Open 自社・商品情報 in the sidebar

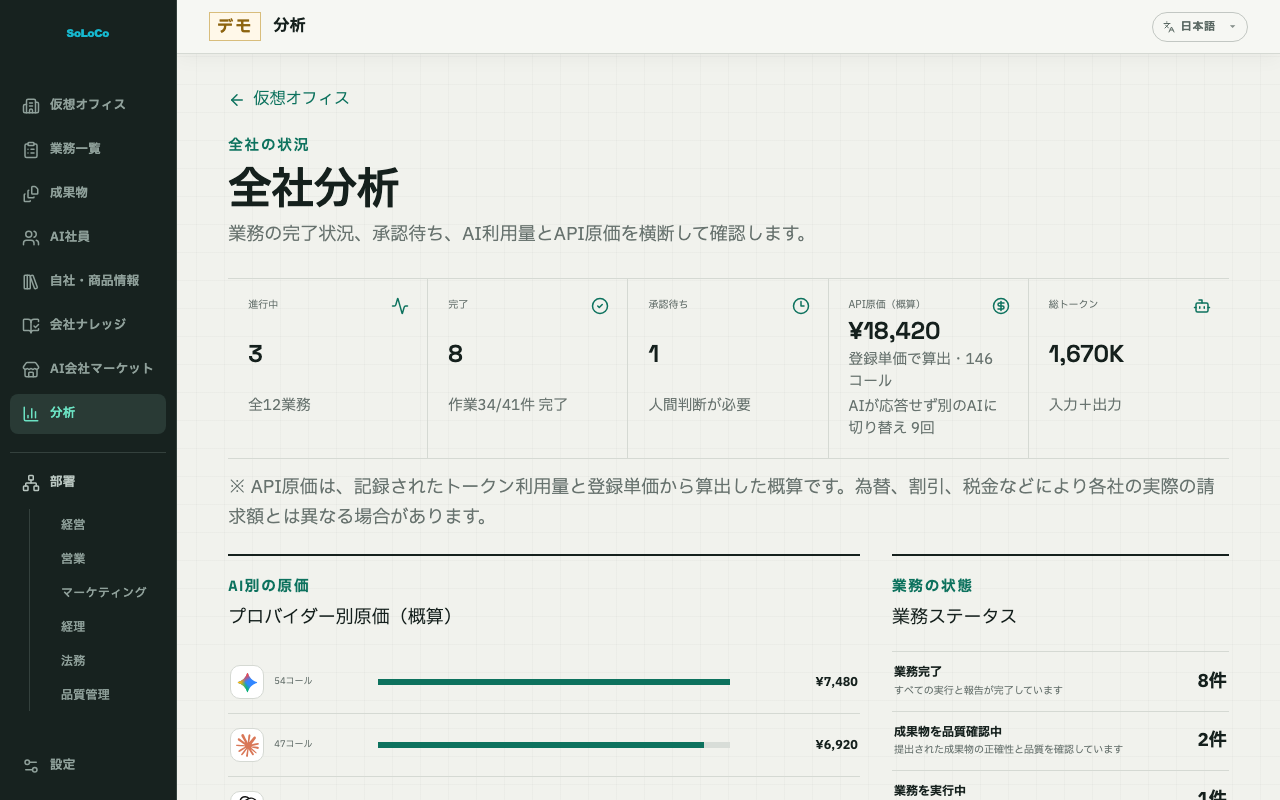click(88, 281)
